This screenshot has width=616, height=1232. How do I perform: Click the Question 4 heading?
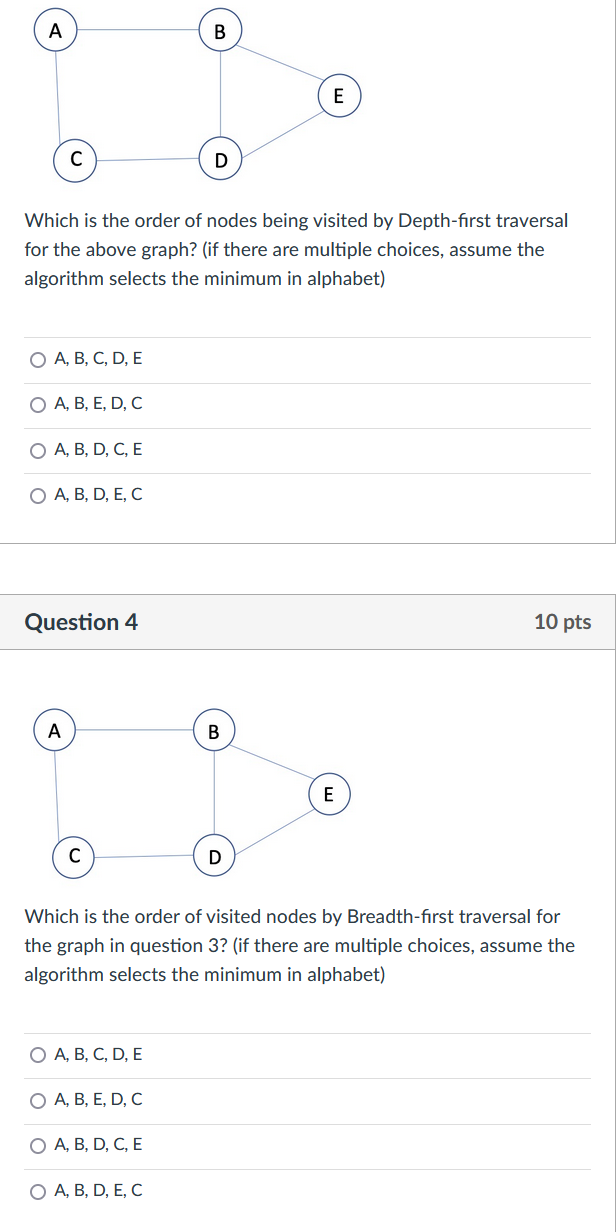[81, 622]
